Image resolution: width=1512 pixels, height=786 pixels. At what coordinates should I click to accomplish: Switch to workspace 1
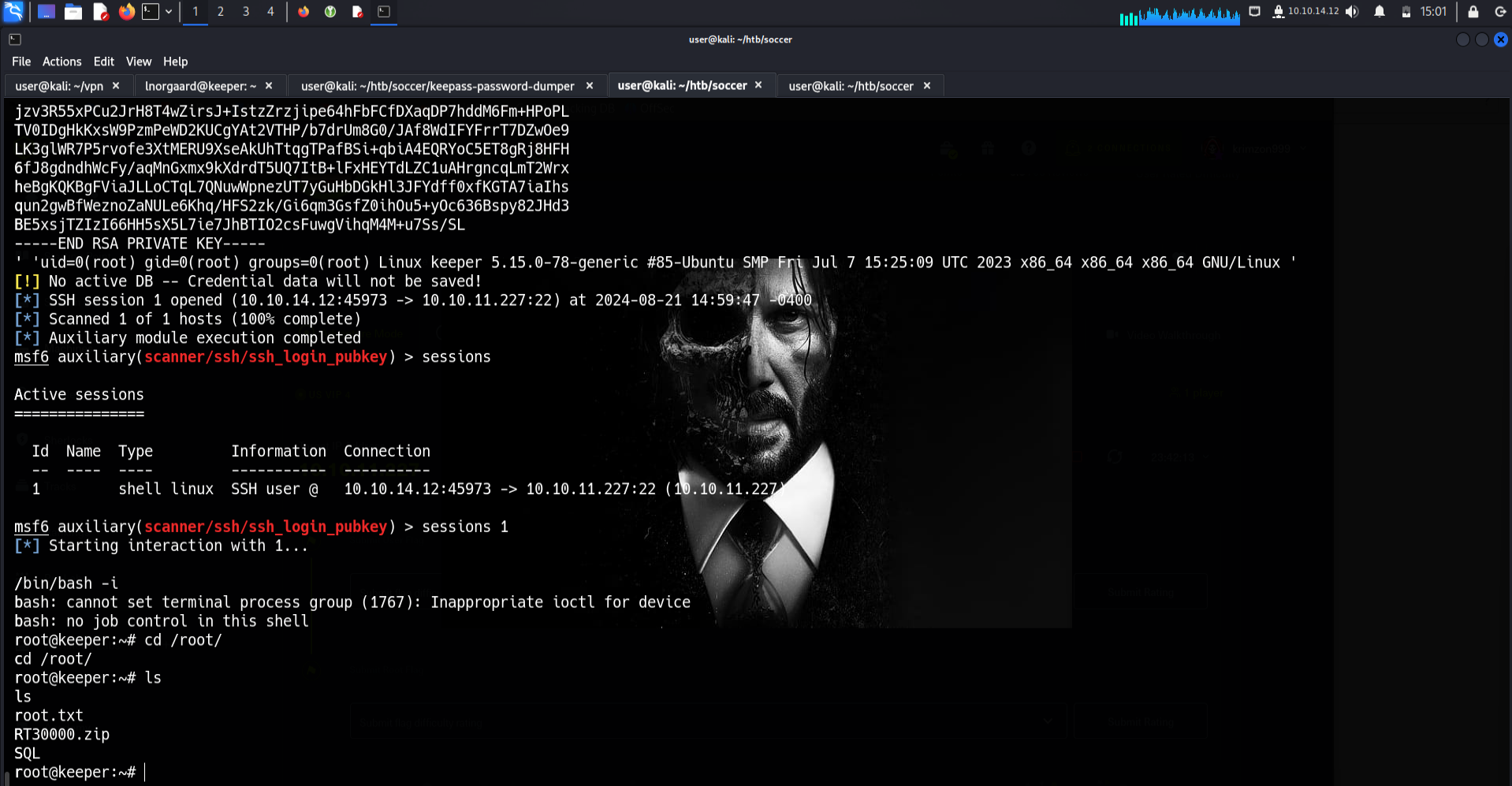196,12
